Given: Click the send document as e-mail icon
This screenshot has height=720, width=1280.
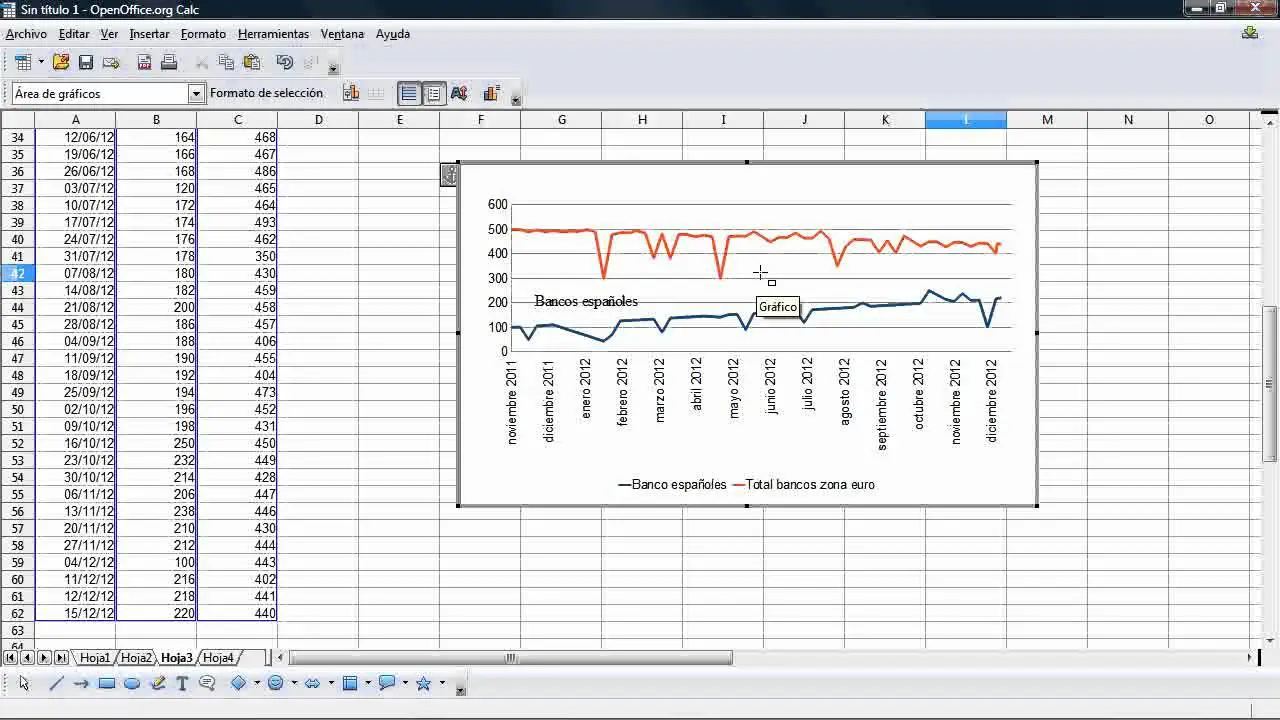Looking at the screenshot, I should [x=111, y=62].
